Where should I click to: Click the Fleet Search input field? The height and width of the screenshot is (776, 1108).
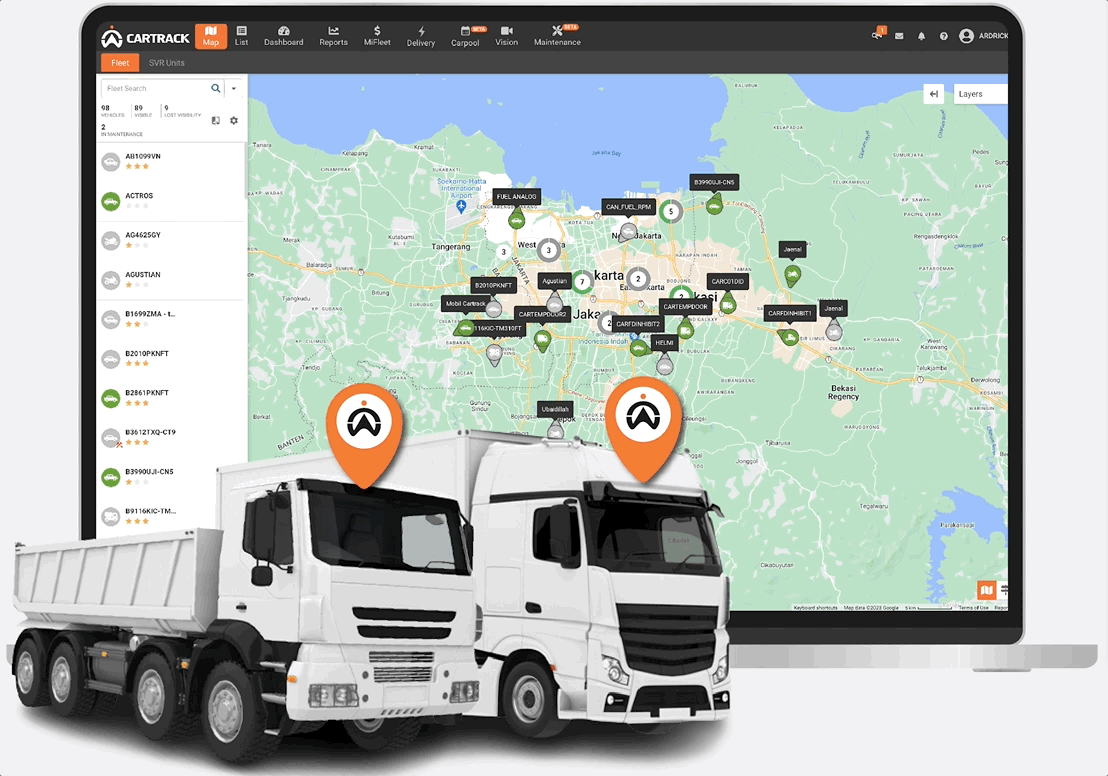pos(155,88)
